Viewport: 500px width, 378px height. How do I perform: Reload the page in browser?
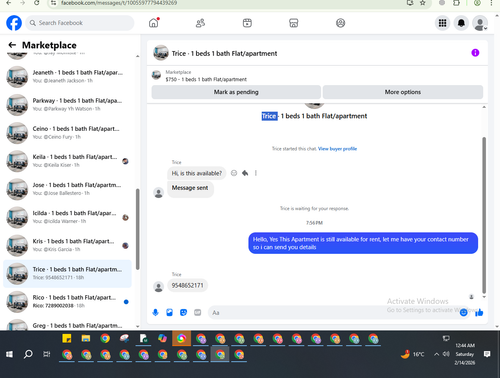(37, 3)
